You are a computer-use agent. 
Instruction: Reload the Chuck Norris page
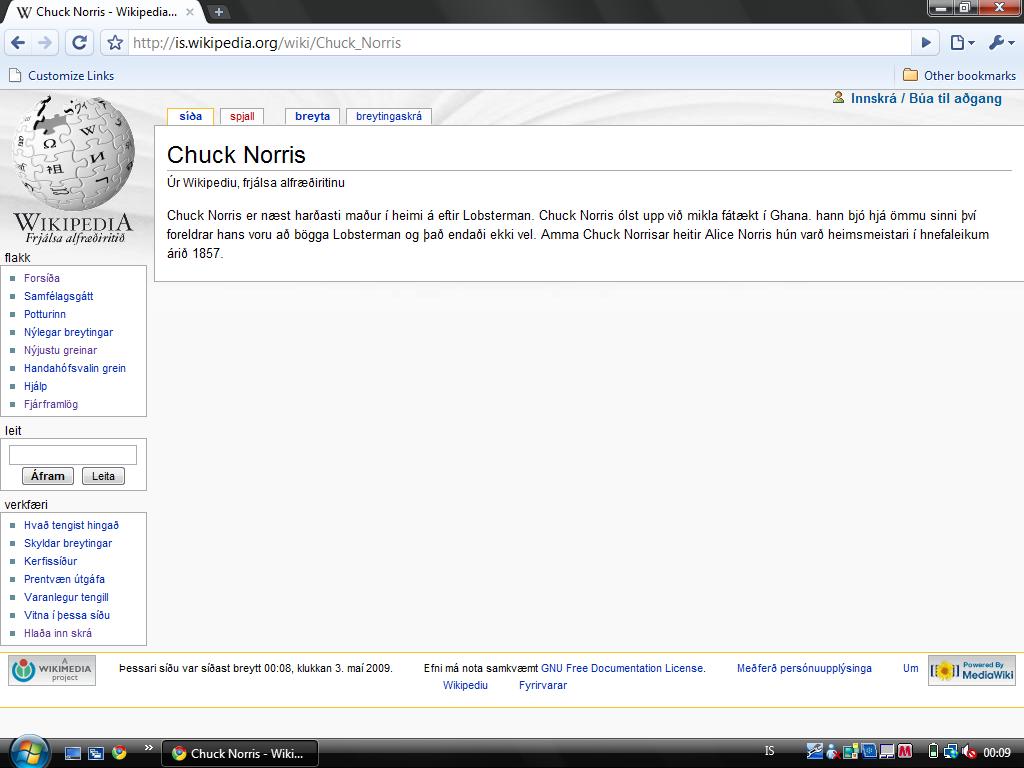[x=79, y=43]
